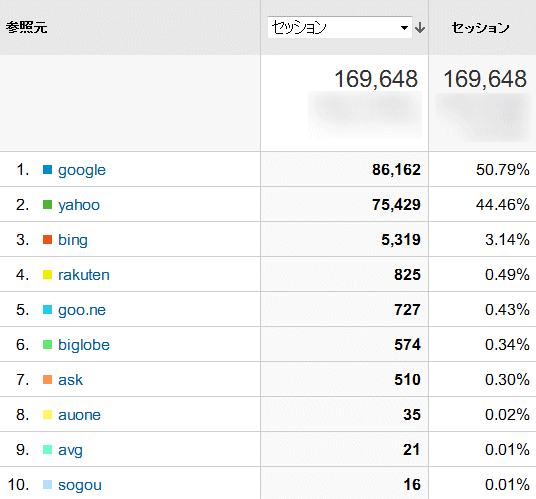Click the 0.49% percentage cell
The height and width of the screenshot is (499, 536).
[507, 275]
